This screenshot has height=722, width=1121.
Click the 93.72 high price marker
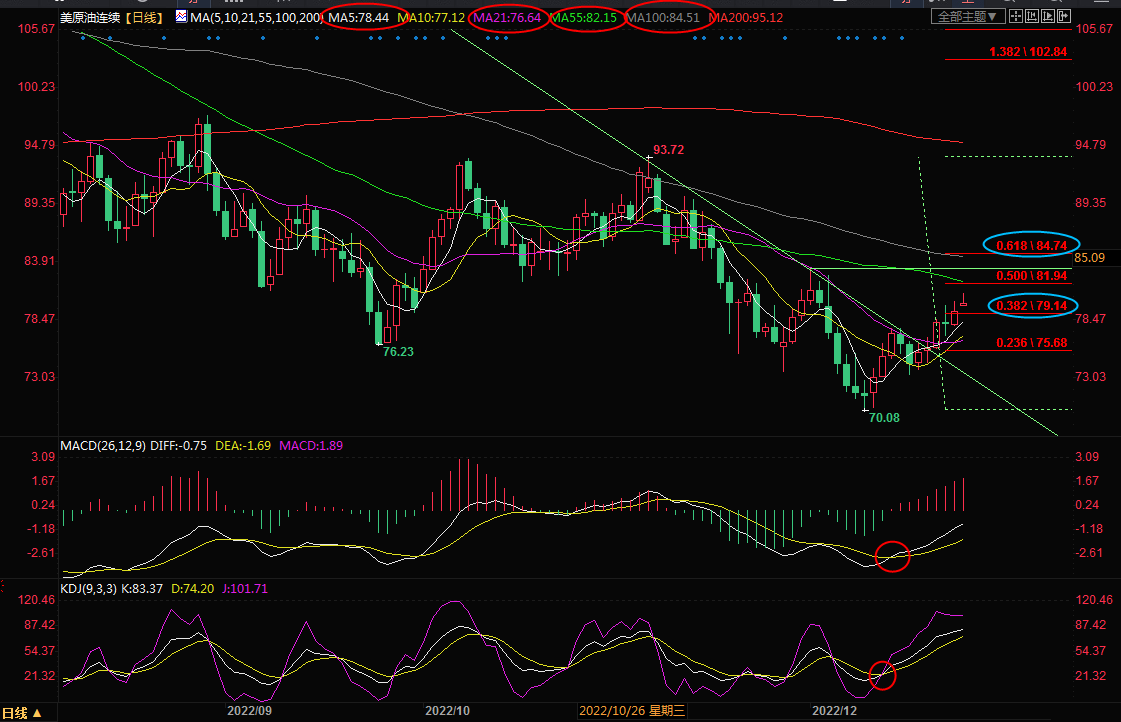(668, 149)
